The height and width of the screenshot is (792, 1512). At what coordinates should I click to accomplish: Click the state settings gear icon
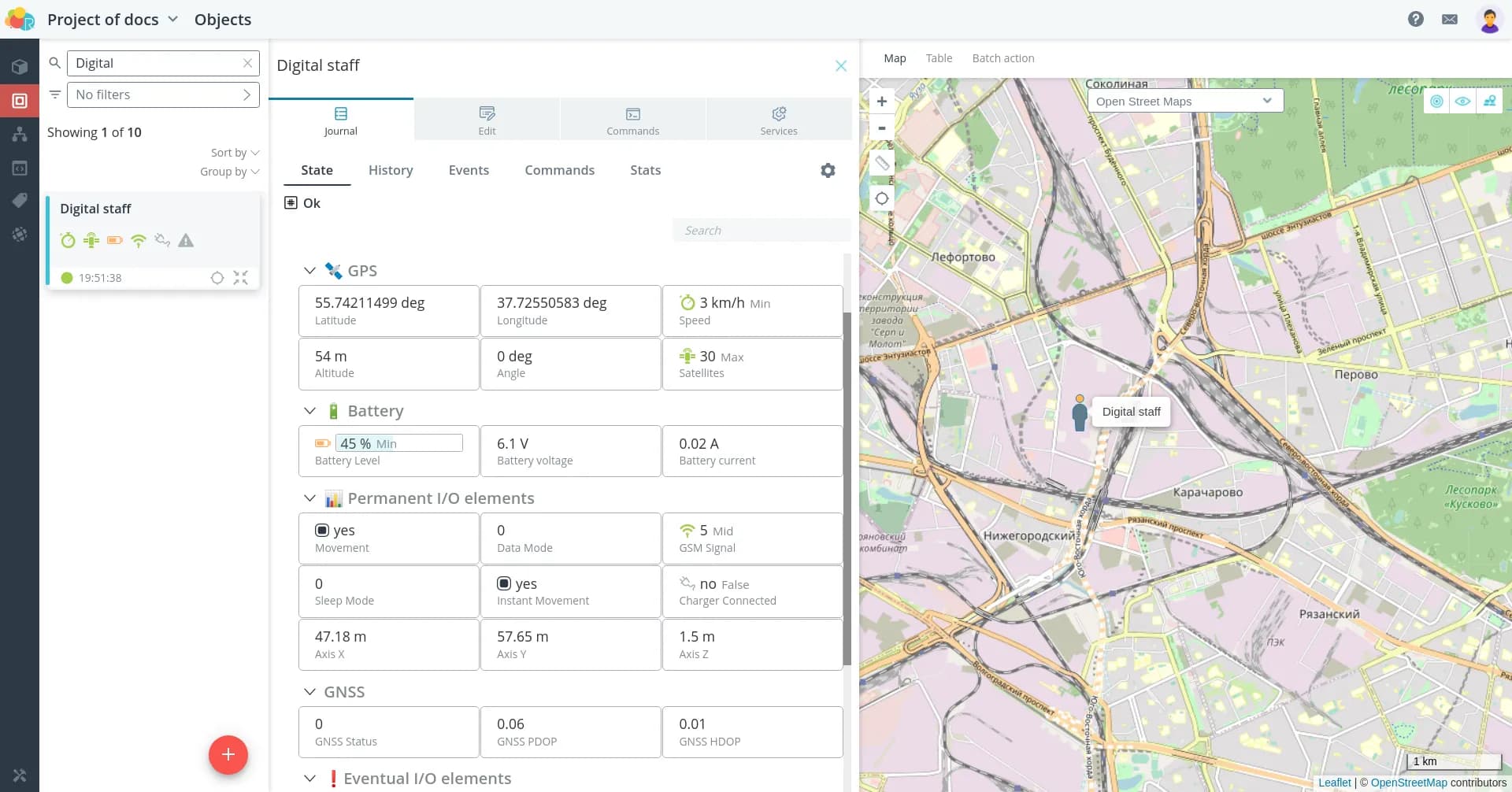click(x=828, y=170)
